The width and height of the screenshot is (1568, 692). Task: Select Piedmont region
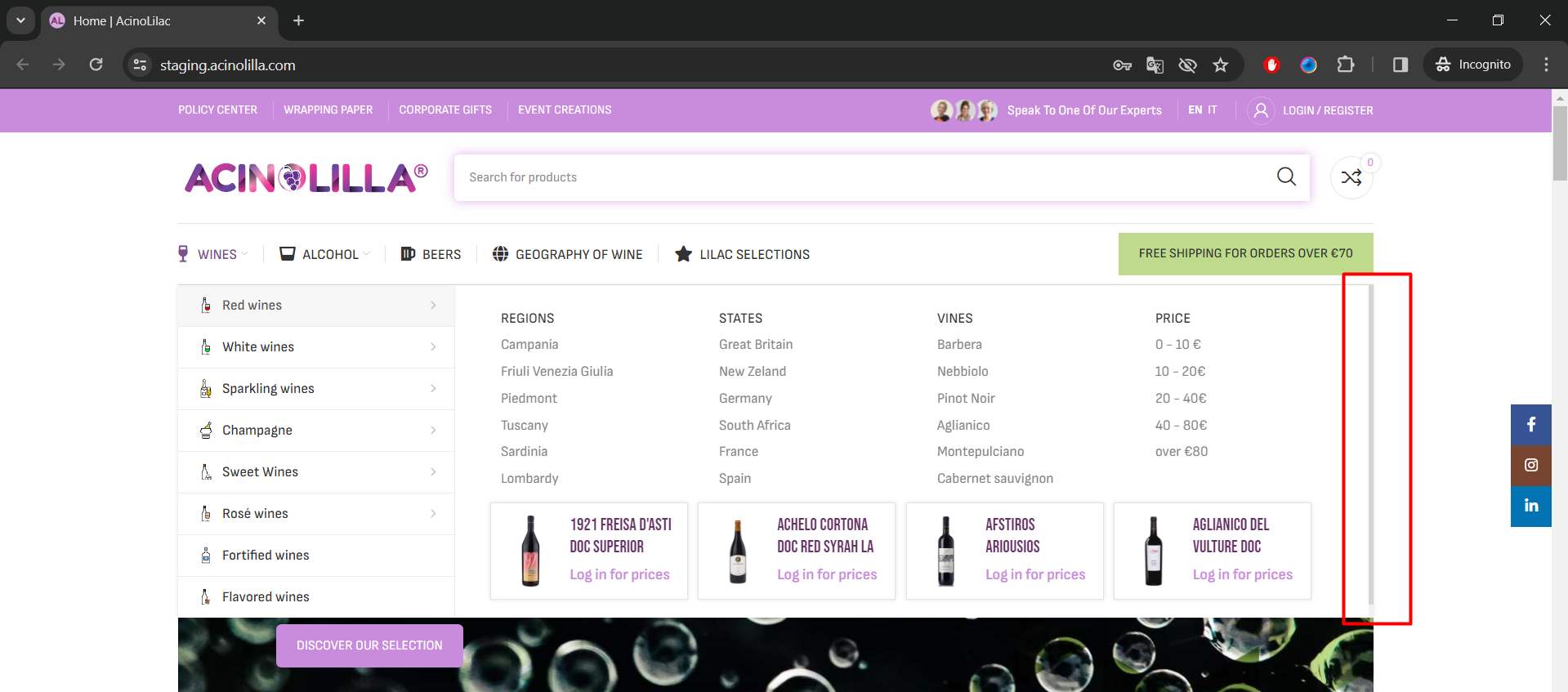(529, 399)
